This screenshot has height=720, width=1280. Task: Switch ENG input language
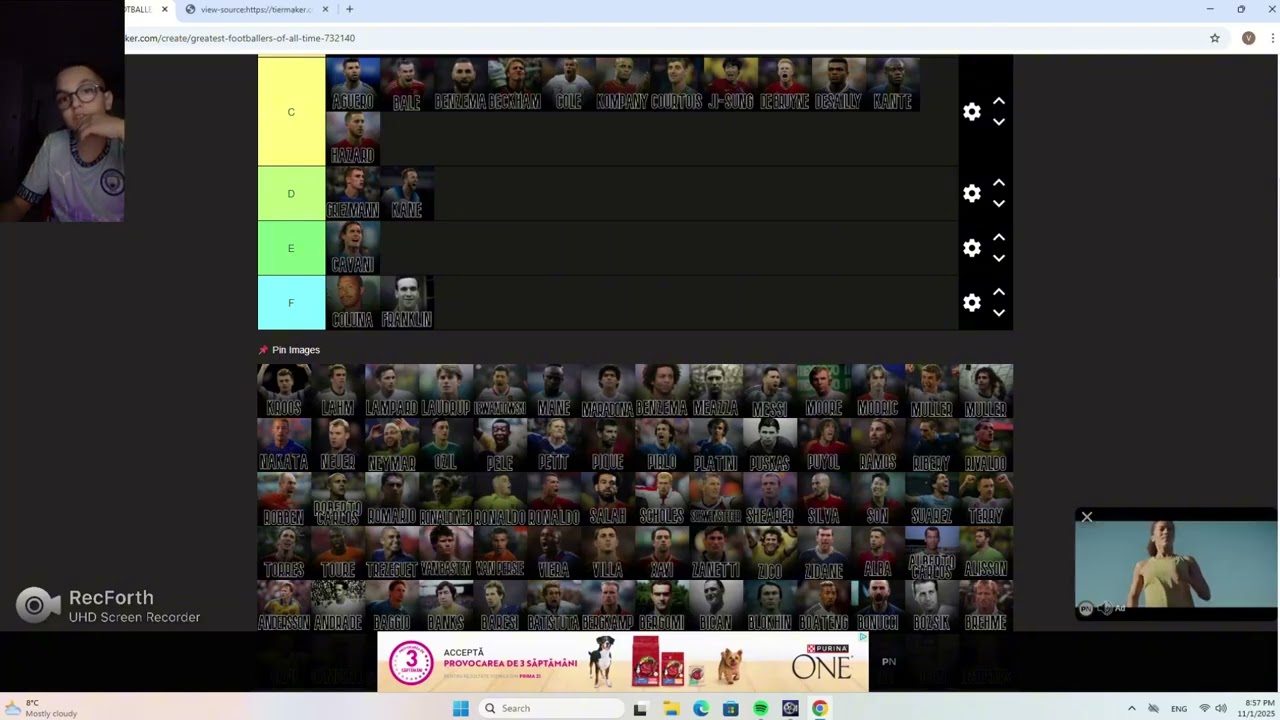coord(1179,708)
